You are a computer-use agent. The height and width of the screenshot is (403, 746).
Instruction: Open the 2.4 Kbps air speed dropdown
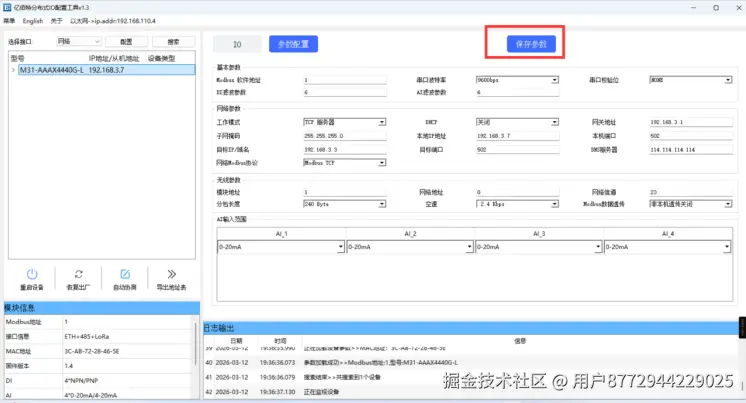(517, 204)
